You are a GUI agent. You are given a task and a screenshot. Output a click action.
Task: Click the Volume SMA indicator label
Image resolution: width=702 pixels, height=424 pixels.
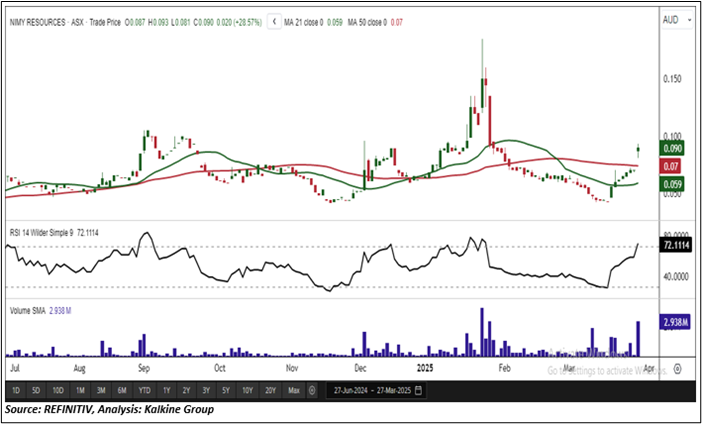(28, 311)
